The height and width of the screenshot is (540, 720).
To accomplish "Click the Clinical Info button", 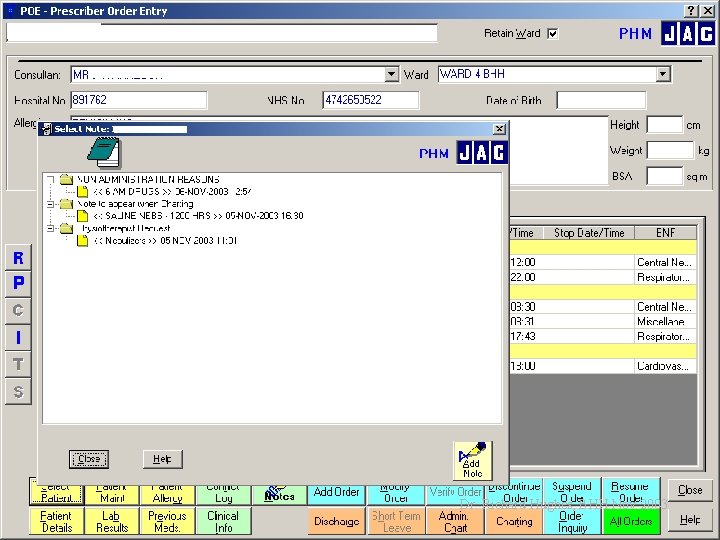I will [x=223, y=521].
